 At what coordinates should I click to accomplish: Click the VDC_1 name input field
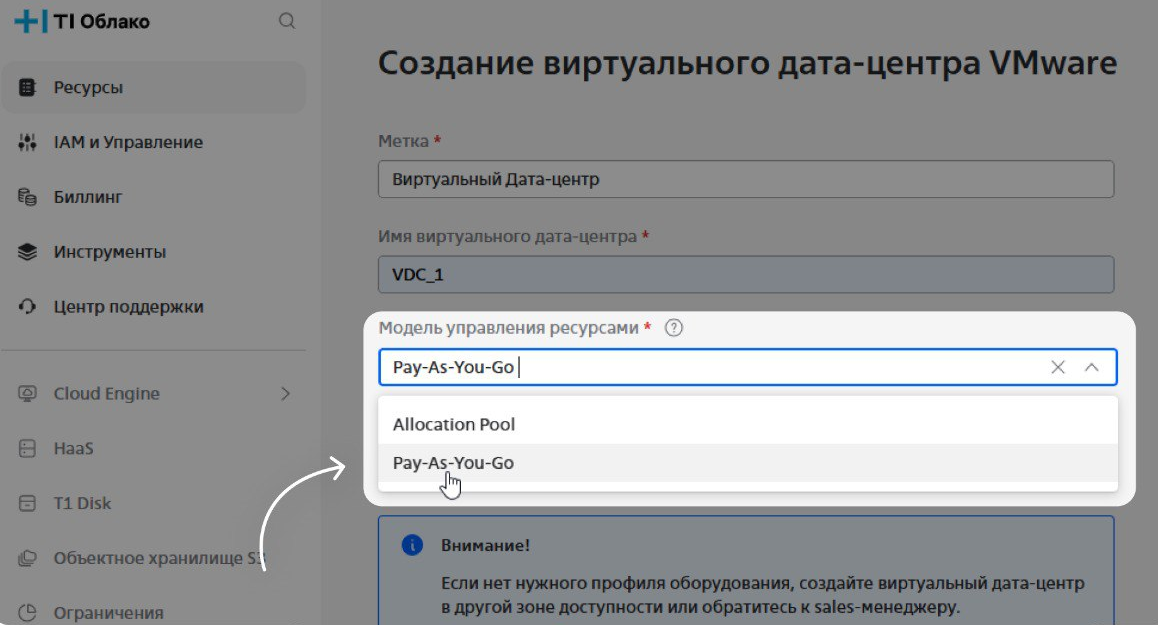pos(745,275)
